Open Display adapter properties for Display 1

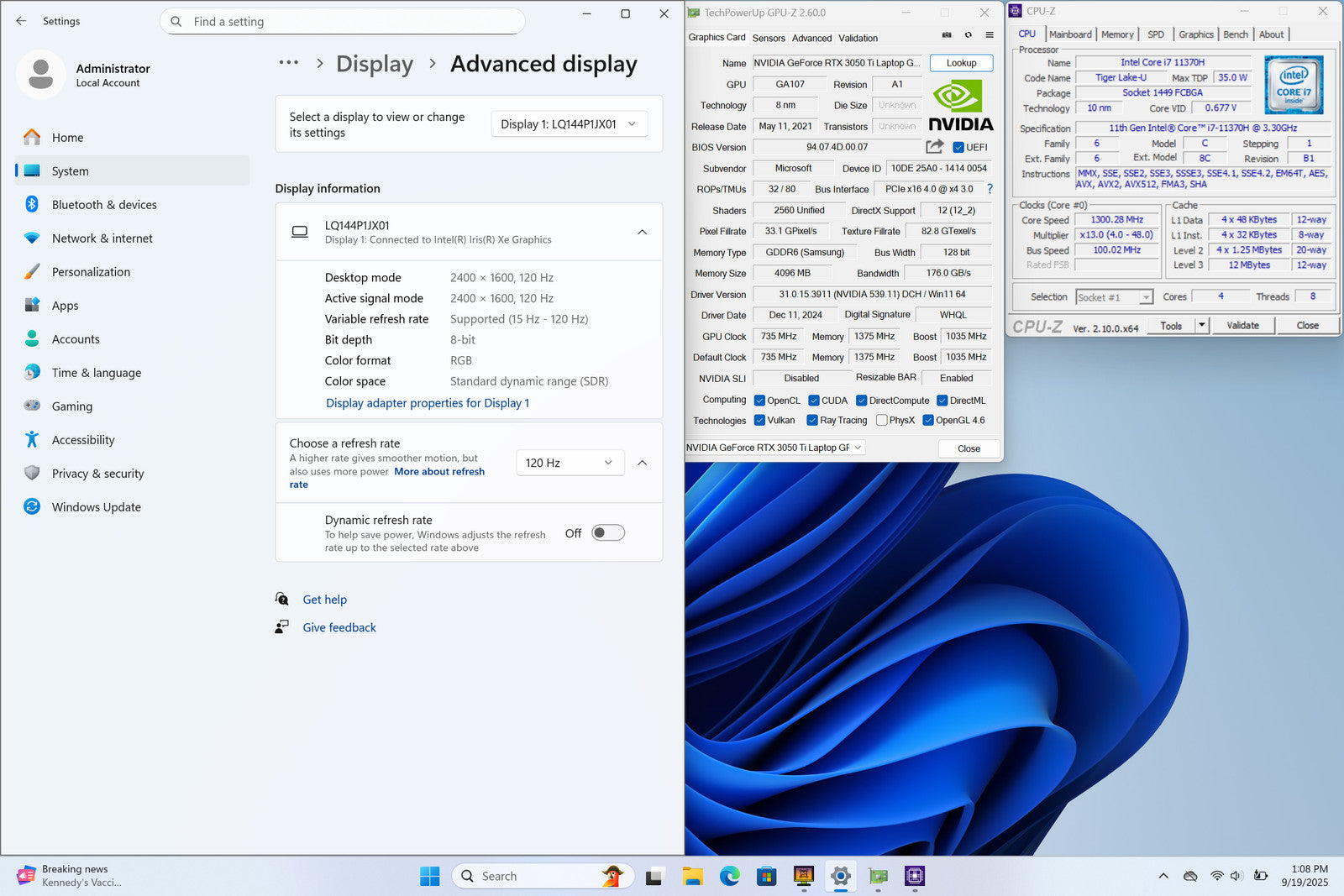click(x=428, y=403)
